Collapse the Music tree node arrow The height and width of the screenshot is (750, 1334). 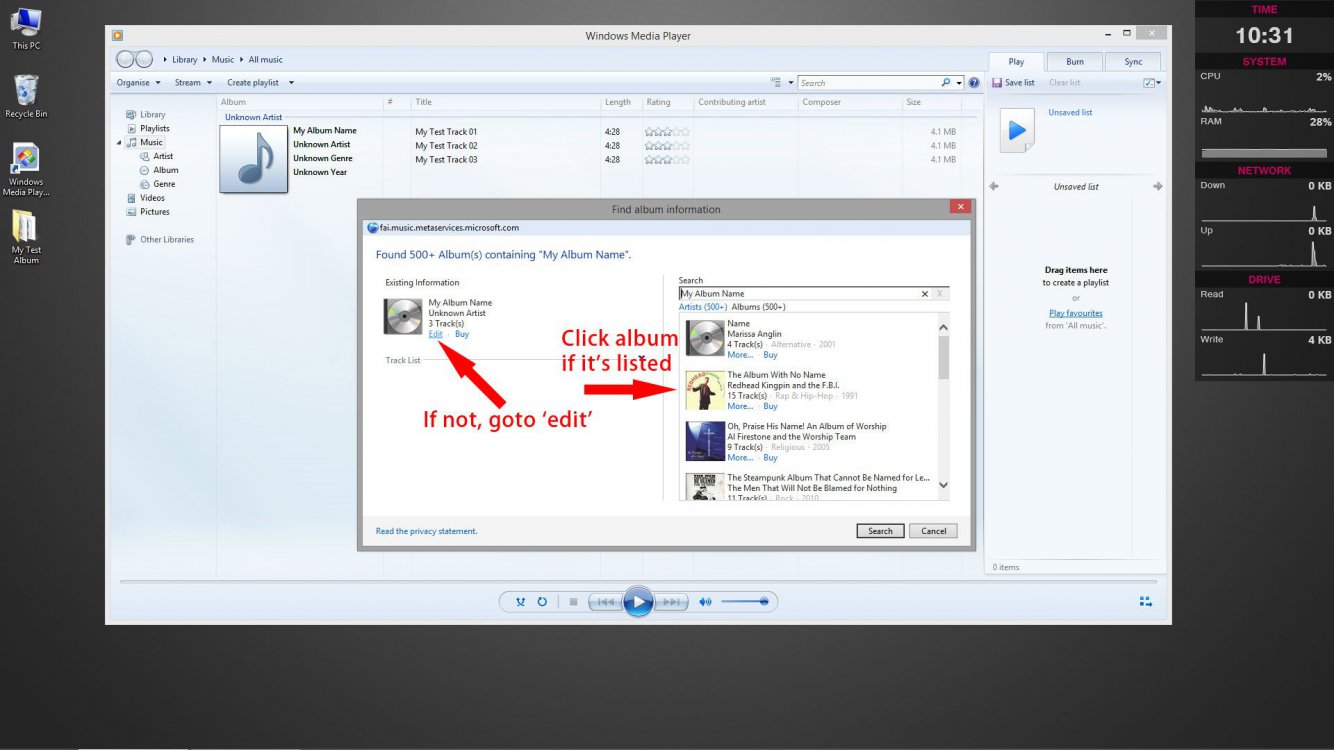(x=120, y=143)
